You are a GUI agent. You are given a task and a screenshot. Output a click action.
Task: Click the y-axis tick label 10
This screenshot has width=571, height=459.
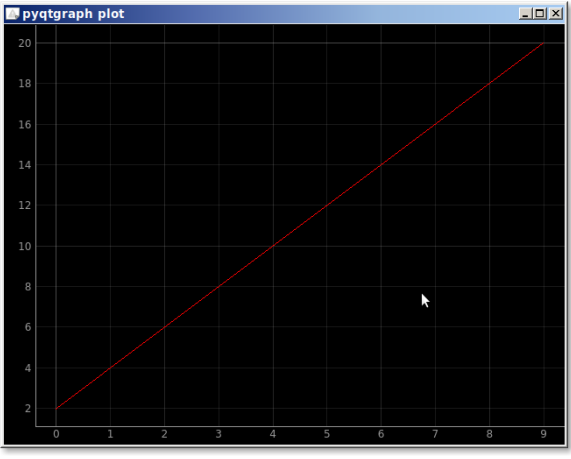point(25,246)
